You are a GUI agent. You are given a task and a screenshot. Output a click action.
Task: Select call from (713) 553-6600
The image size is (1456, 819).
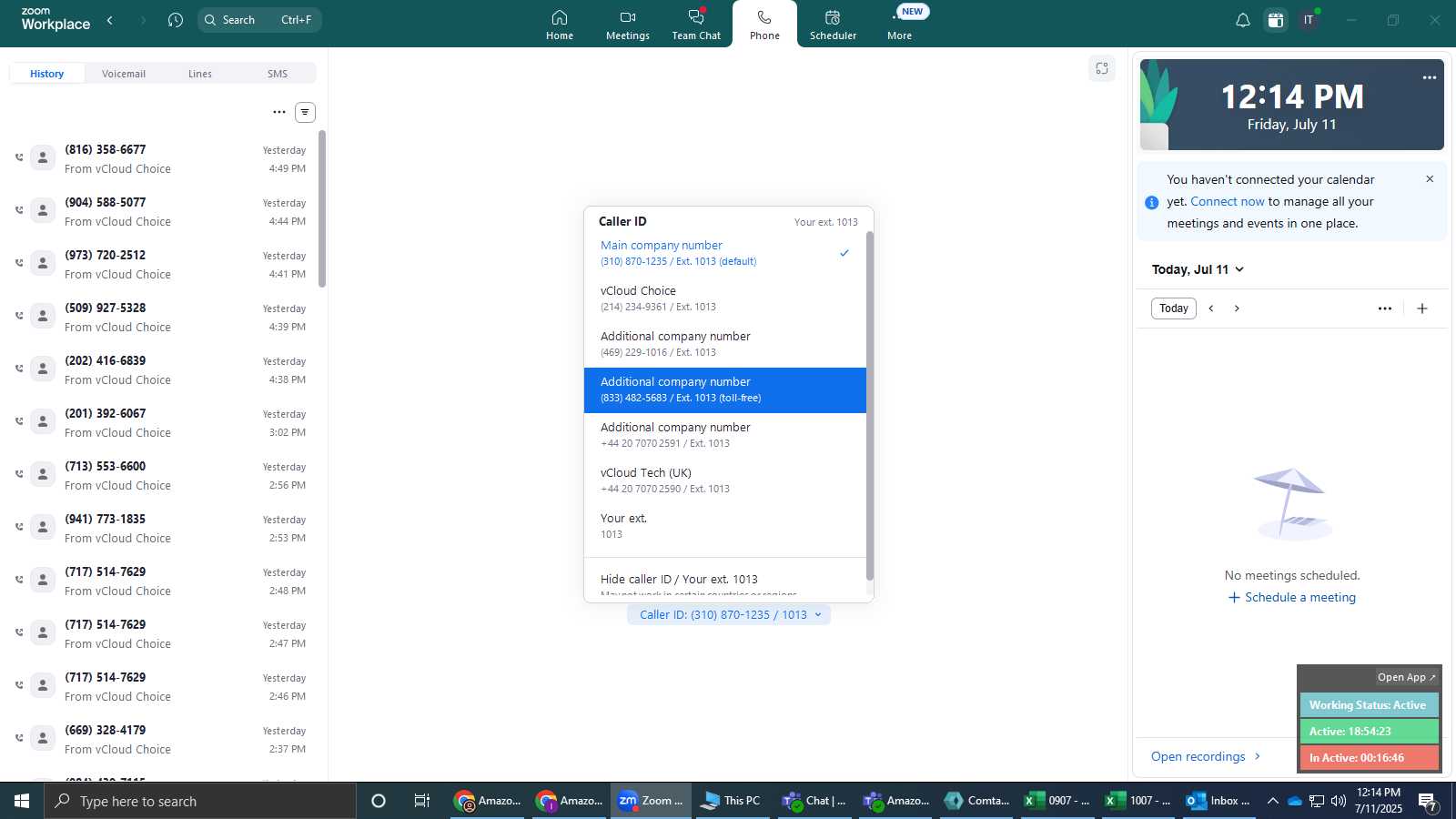[x=162, y=475]
